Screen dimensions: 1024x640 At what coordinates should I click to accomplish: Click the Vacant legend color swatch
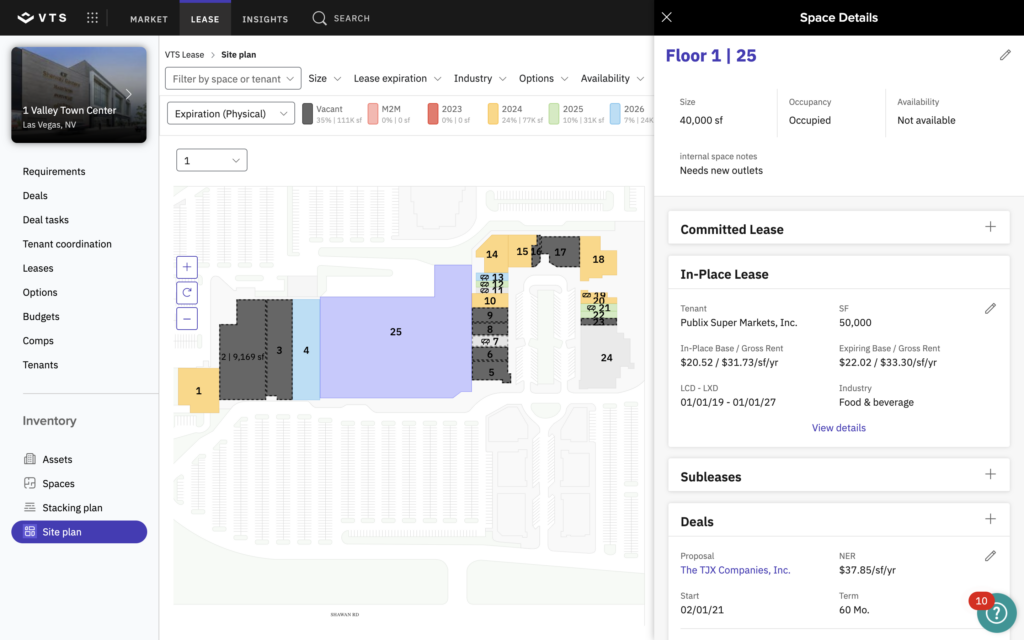[308, 114]
